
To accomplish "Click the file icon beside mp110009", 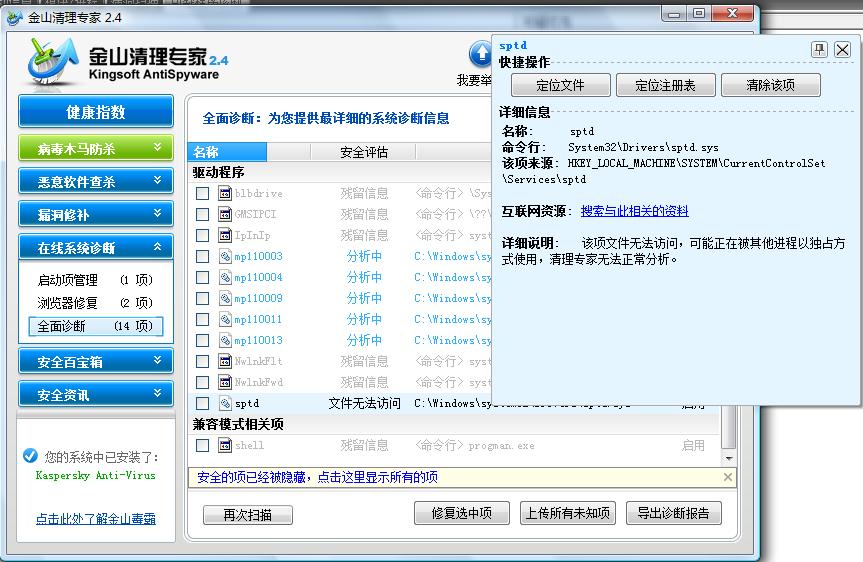I will [x=225, y=298].
